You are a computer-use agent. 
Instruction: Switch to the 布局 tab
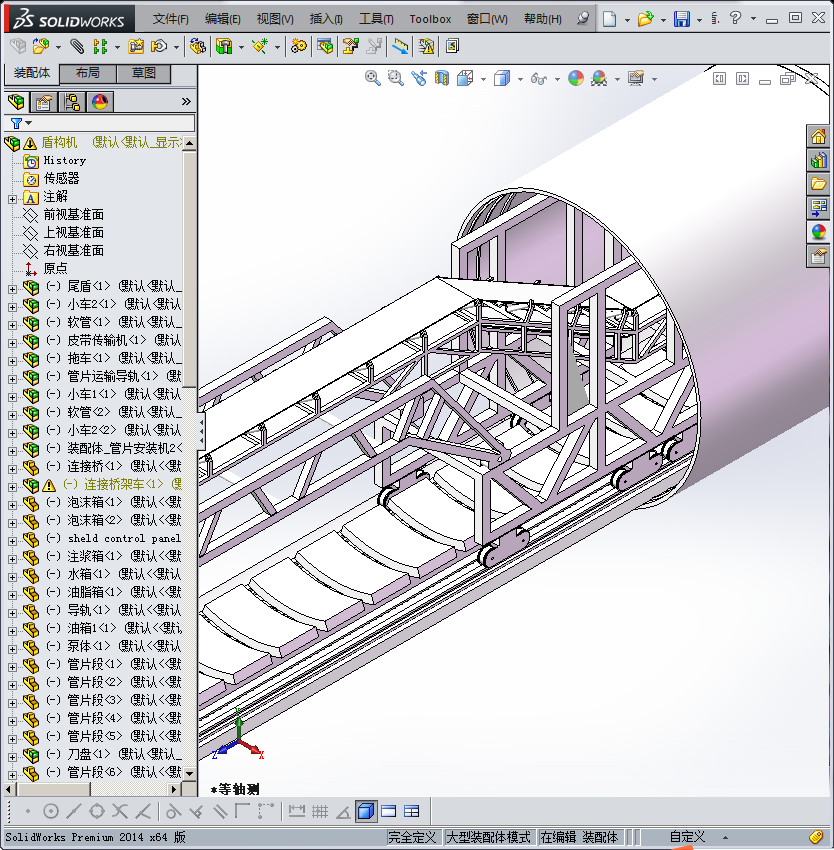(88, 74)
